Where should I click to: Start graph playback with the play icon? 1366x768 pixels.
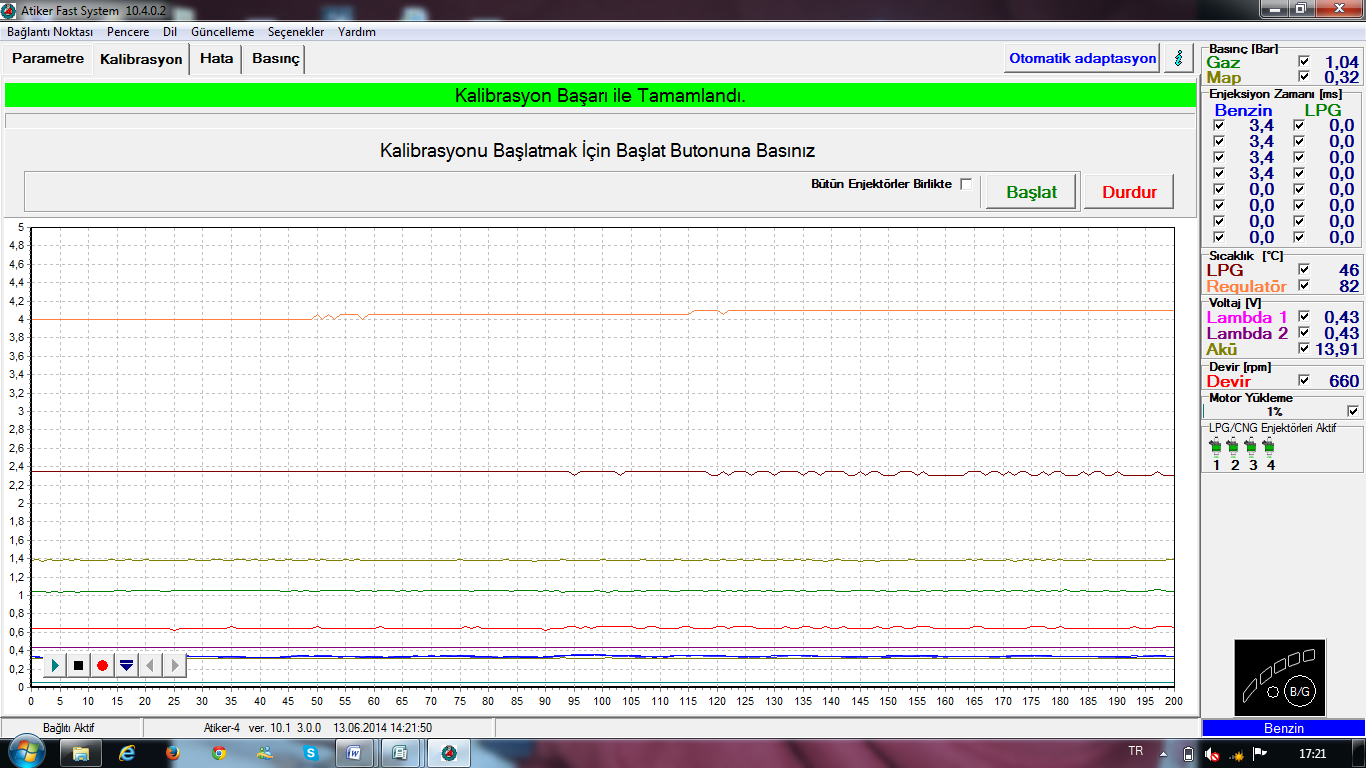(x=55, y=664)
